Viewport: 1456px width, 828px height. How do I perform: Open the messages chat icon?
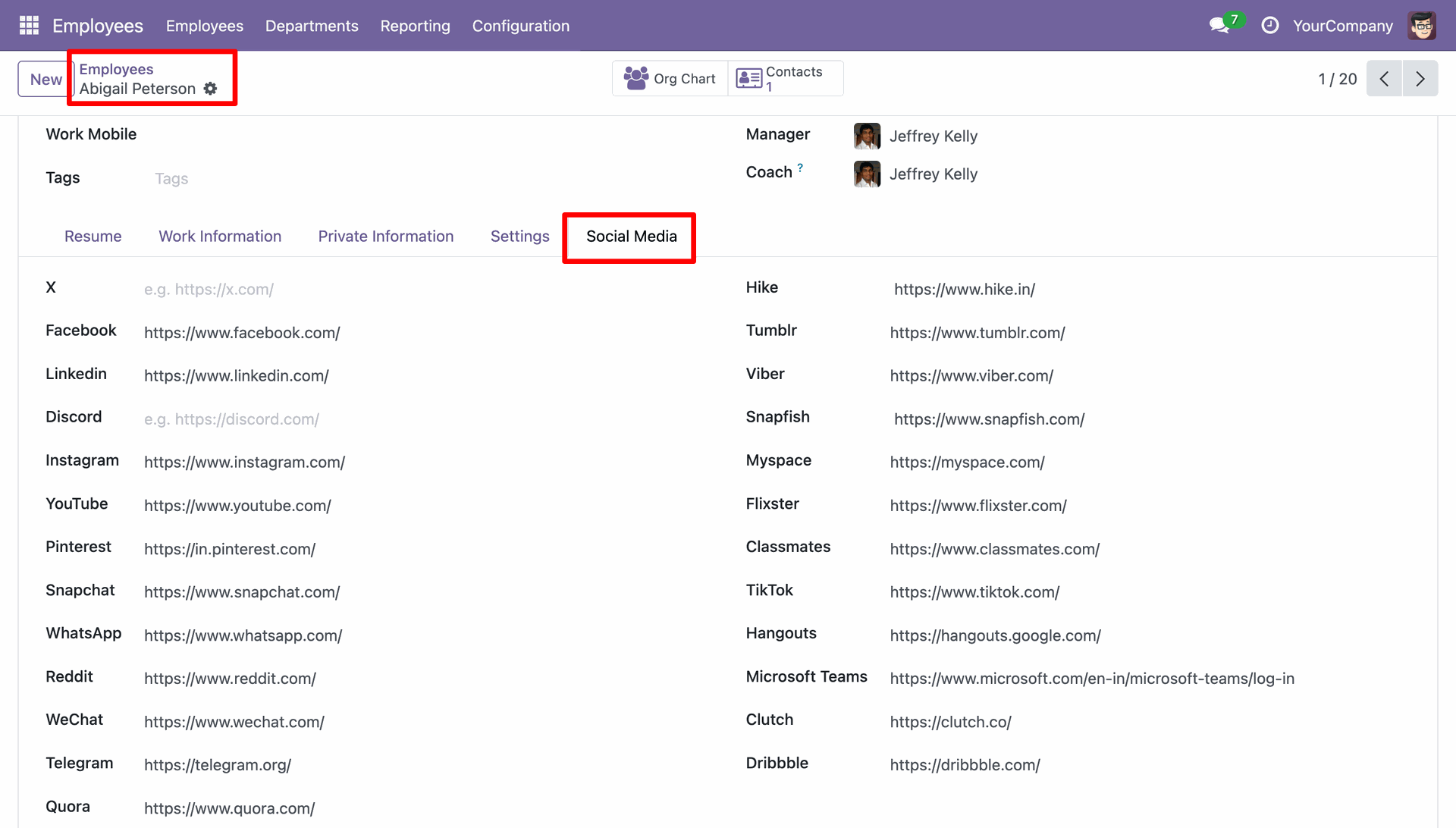[x=1219, y=26]
